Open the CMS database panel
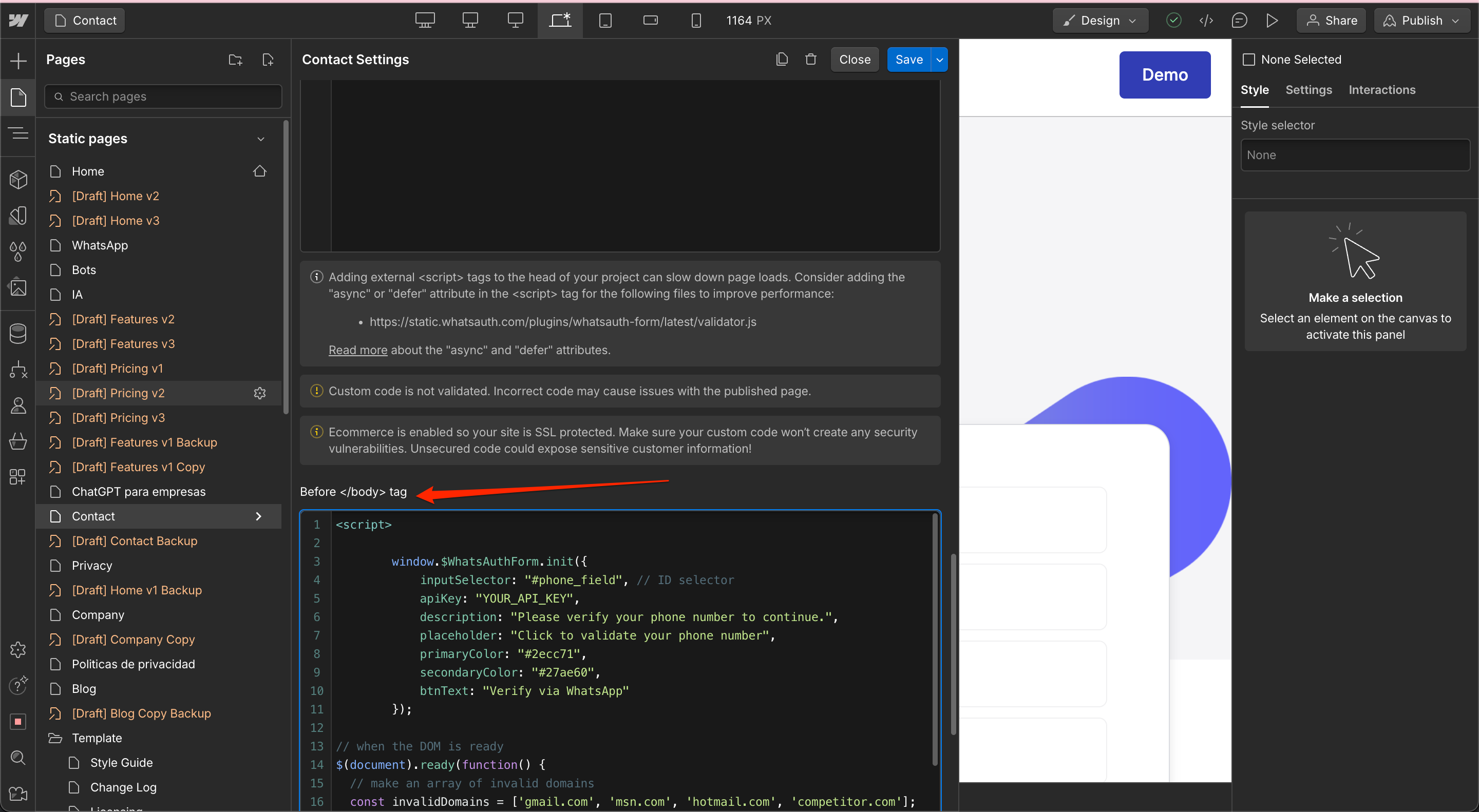 pos(18,334)
